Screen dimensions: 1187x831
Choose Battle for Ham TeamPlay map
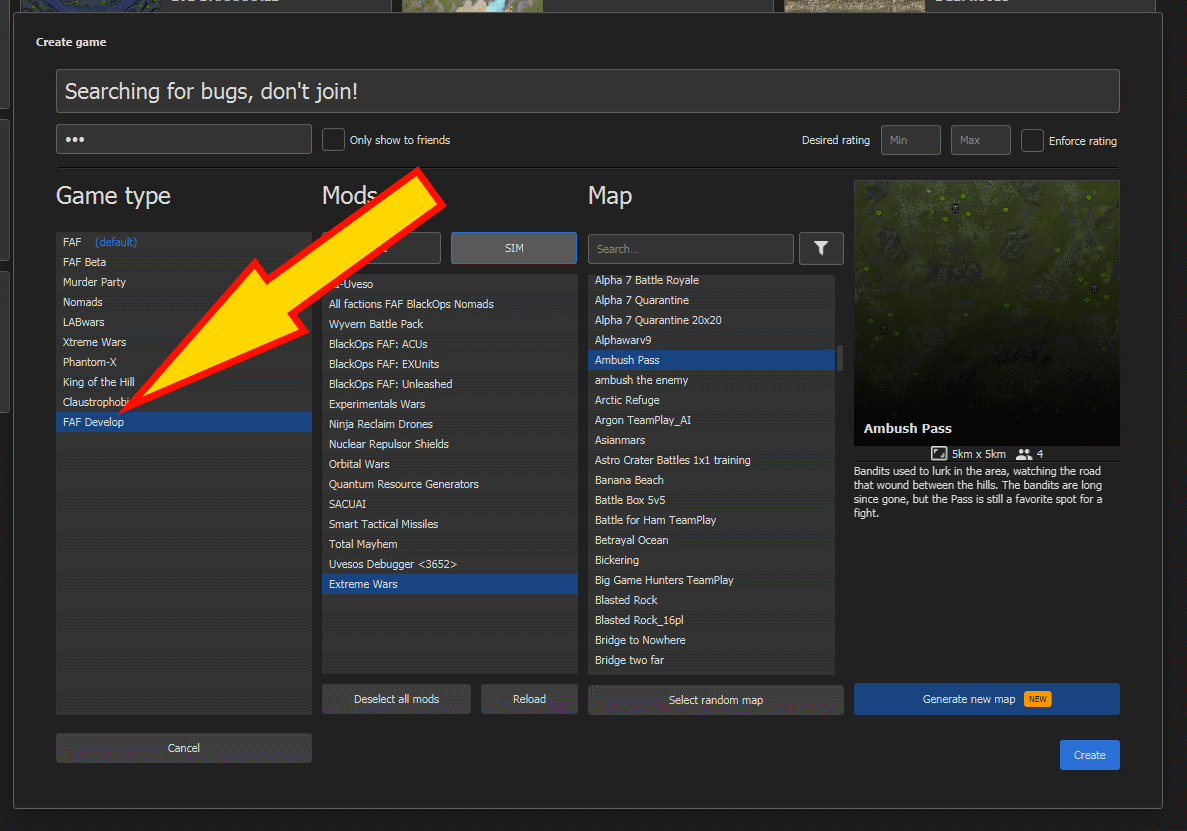[x=711, y=521]
